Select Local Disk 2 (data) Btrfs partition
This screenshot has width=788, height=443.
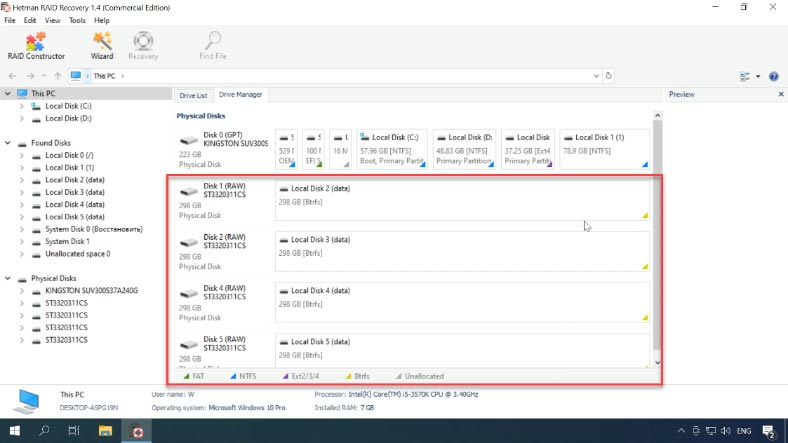(x=462, y=200)
